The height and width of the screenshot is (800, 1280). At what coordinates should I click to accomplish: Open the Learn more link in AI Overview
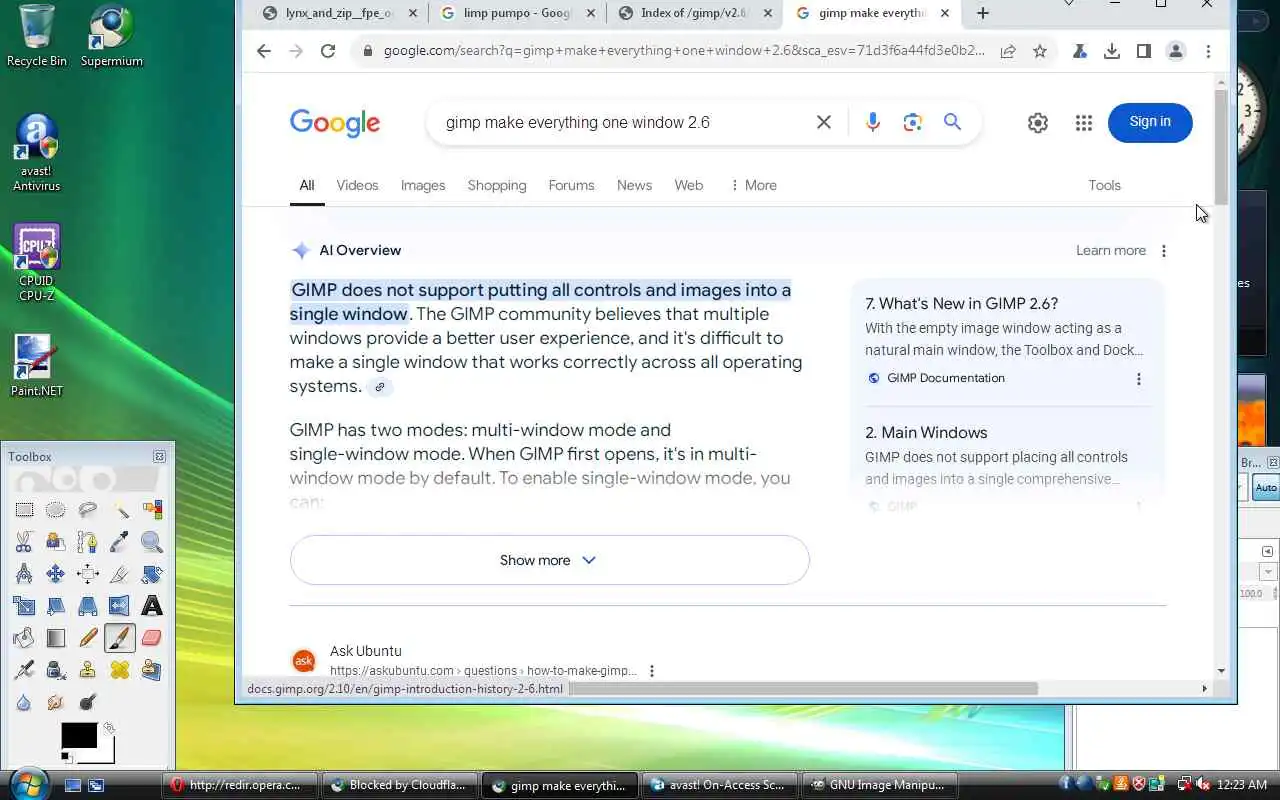(1111, 250)
